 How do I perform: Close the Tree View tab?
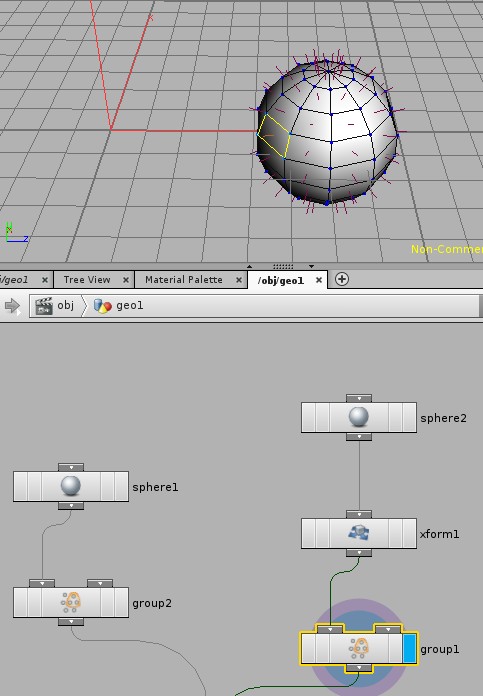(126, 280)
